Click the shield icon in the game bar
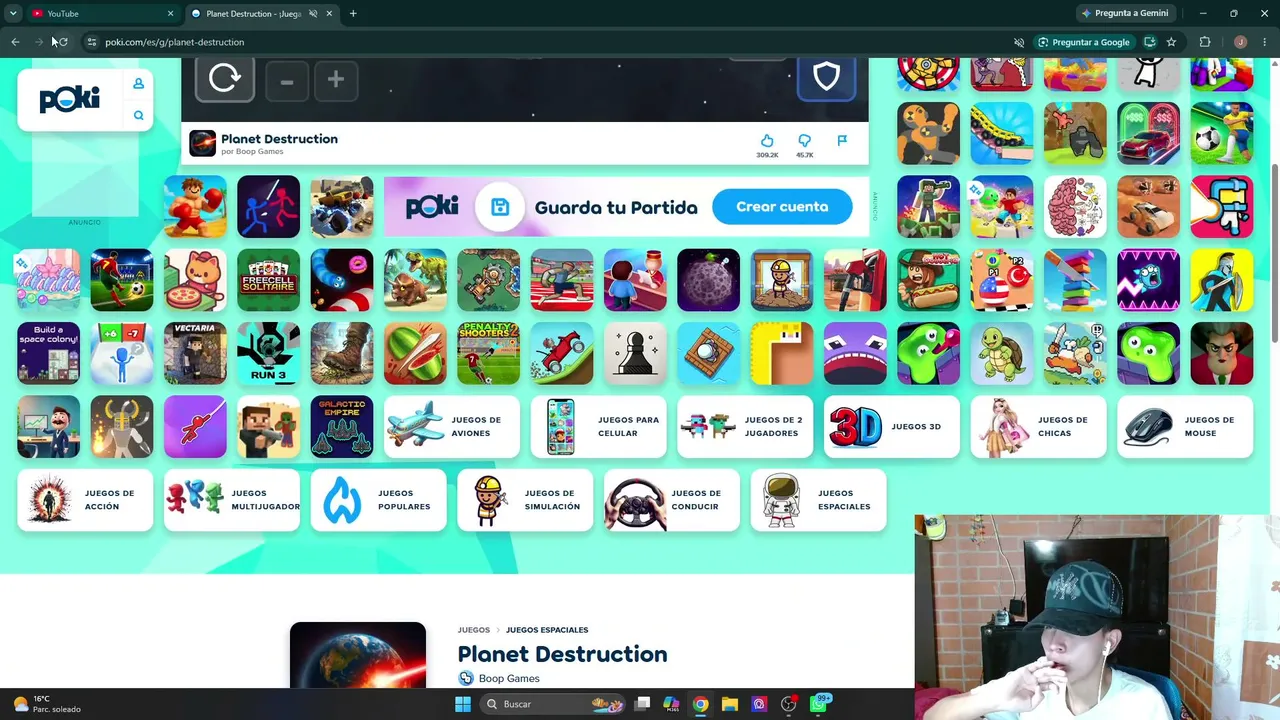The height and width of the screenshot is (720, 1280). [x=826, y=77]
